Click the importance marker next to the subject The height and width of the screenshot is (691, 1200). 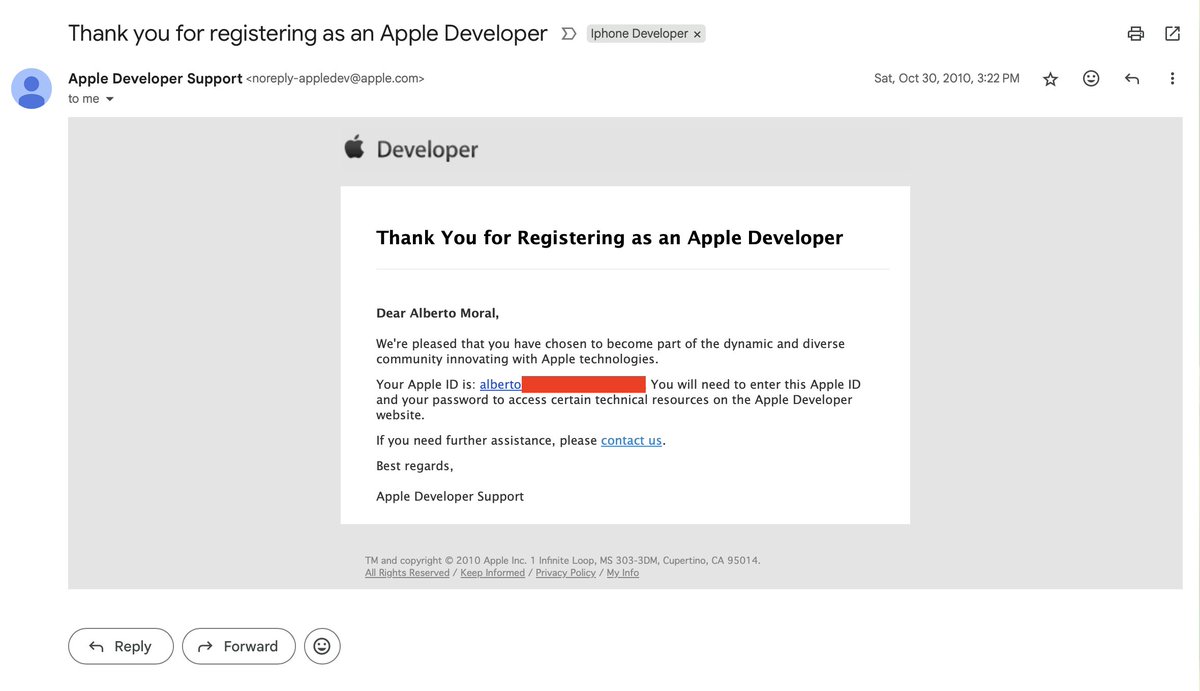(x=569, y=34)
